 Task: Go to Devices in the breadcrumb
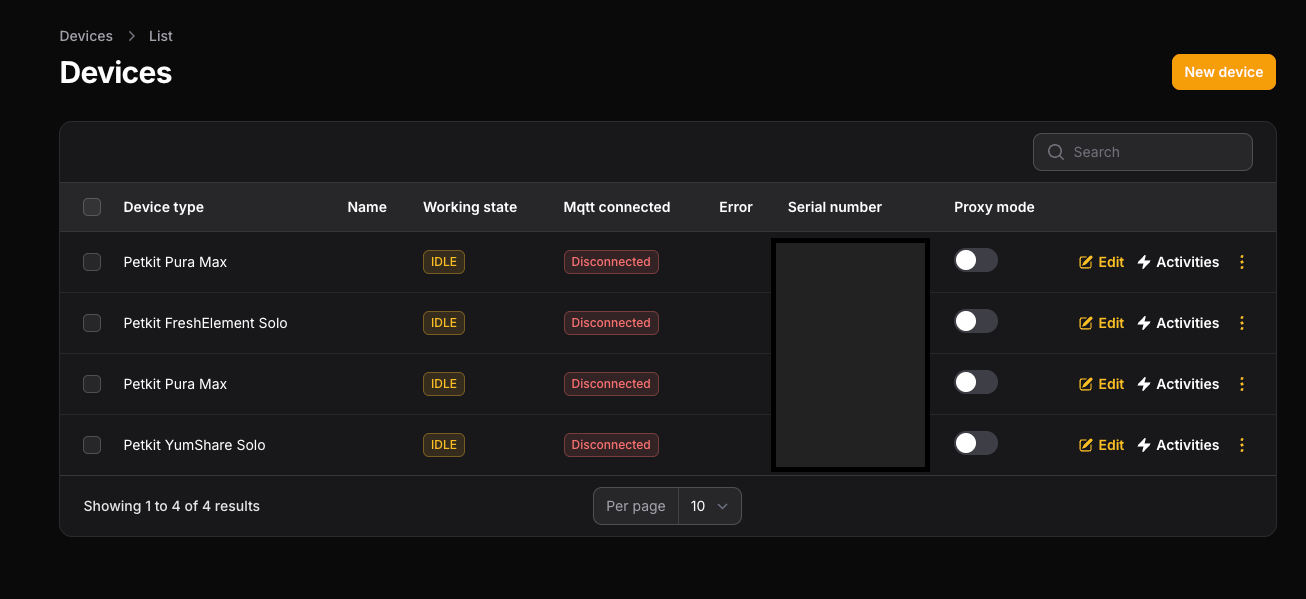tap(86, 36)
